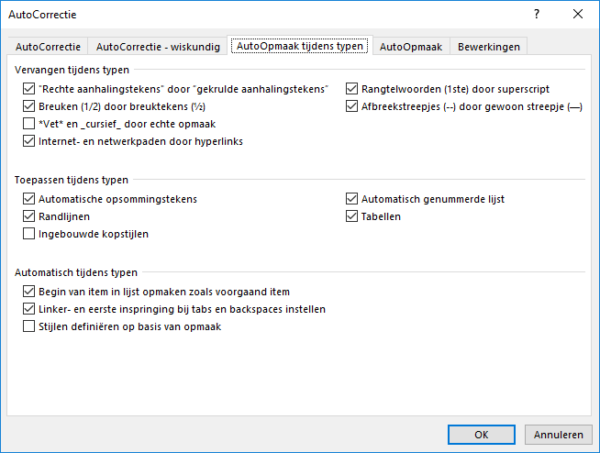Toggle Breuken (1/2) door breuktekens checkbox
Image resolution: width=600 pixels, height=453 pixels.
29,106
